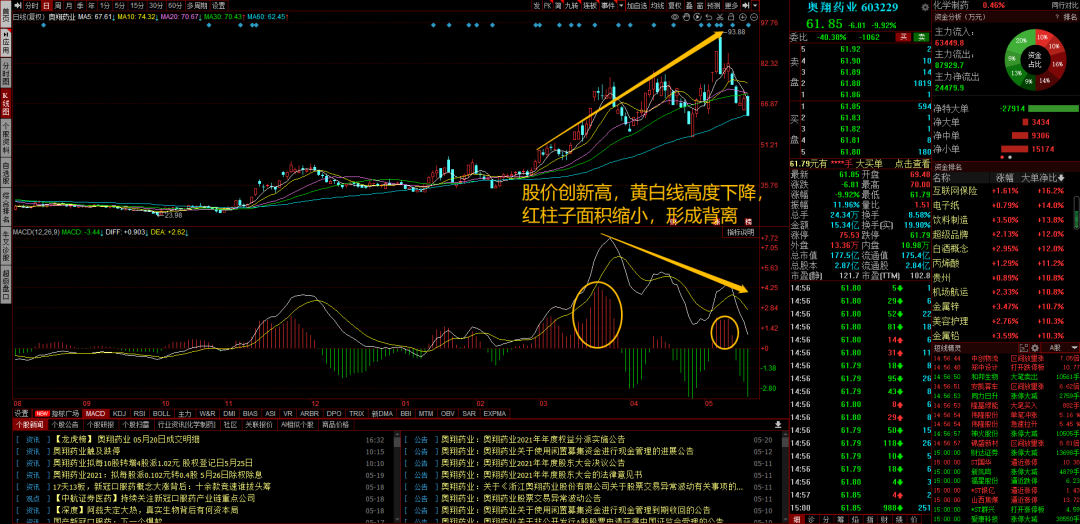This screenshot has height=524, width=1080.
Task: Click the zoom-in plus circle icon
Action: (x=742, y=17)
